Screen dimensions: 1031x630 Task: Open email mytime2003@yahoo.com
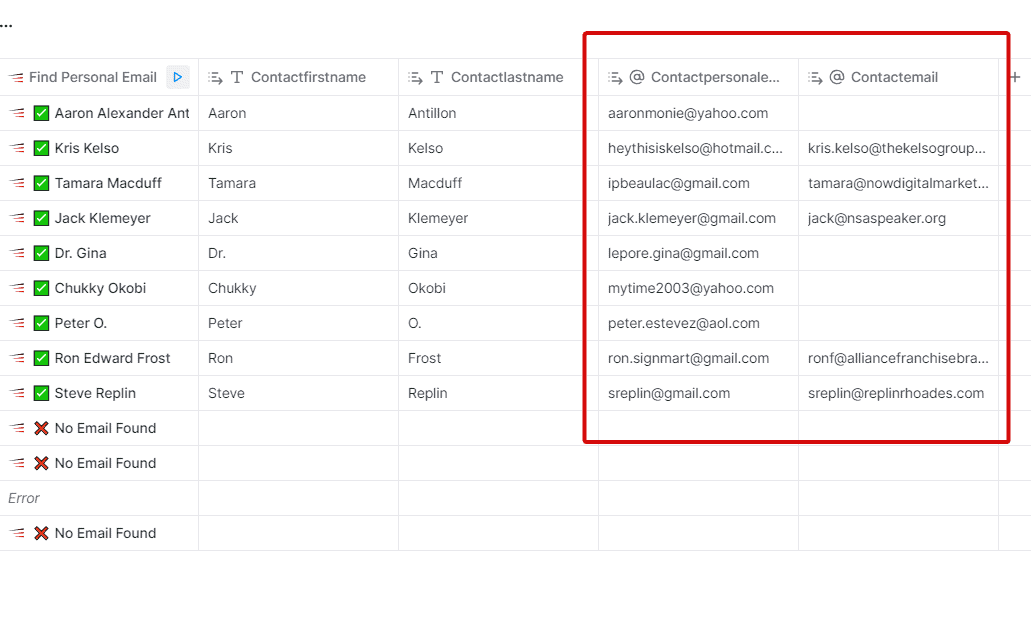[x=690, y=288]
